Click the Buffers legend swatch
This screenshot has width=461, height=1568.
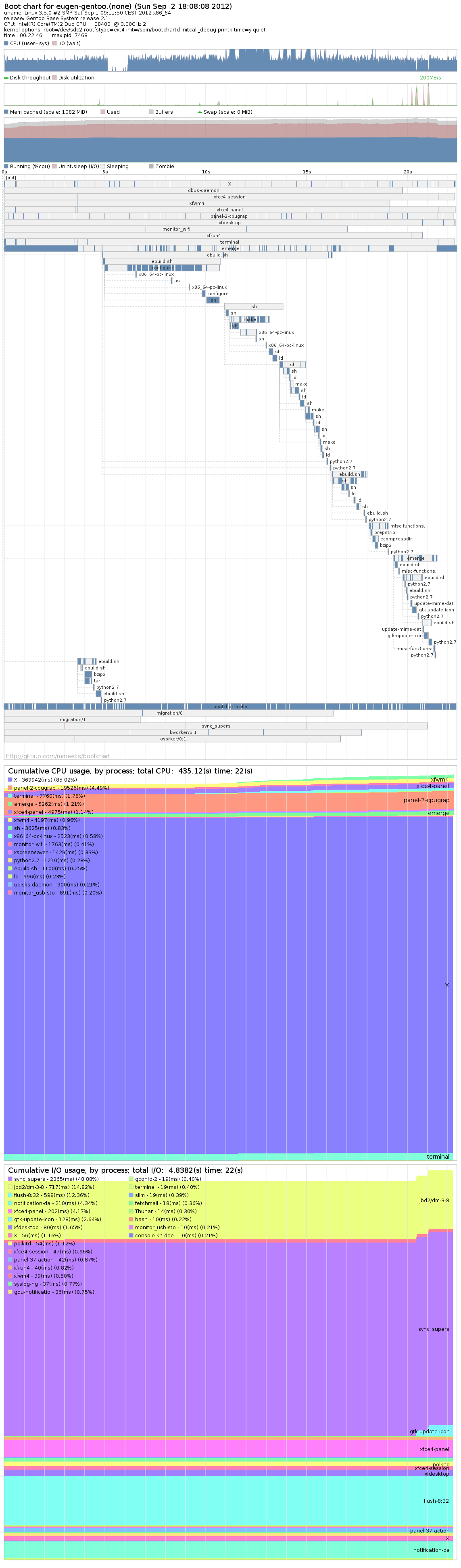(151, 111)
